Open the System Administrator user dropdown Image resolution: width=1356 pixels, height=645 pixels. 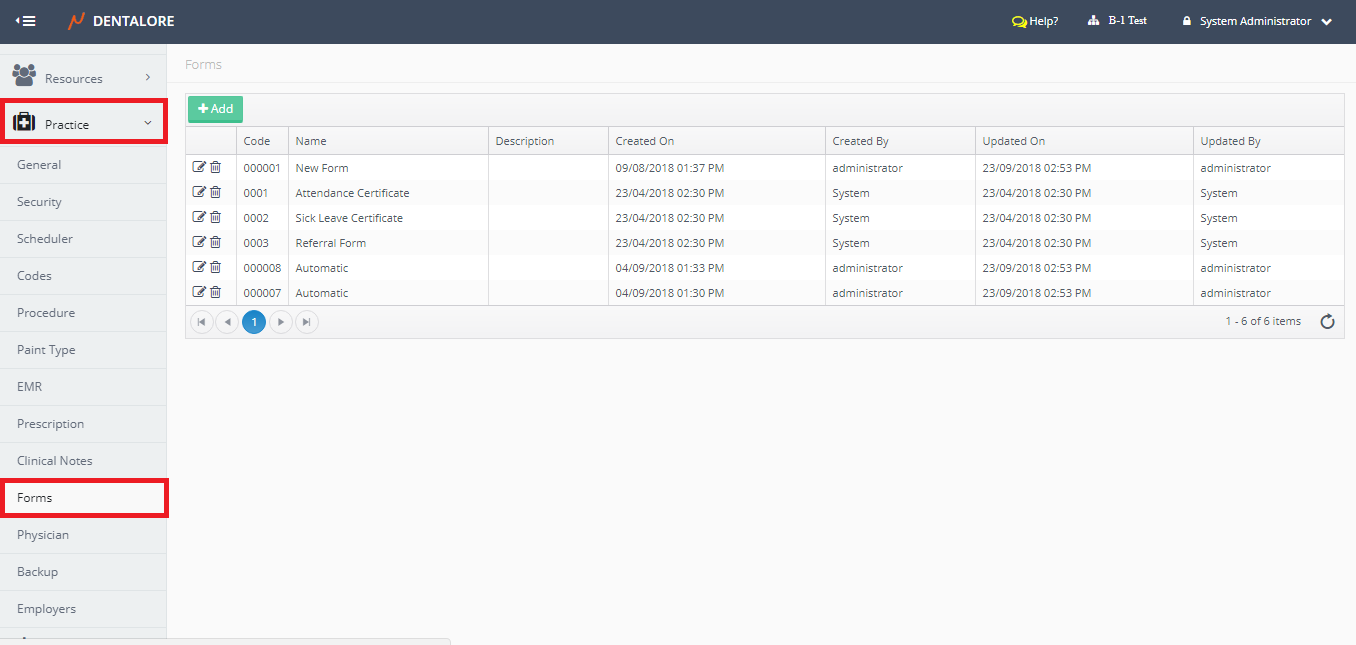(x=1257, y=21)
